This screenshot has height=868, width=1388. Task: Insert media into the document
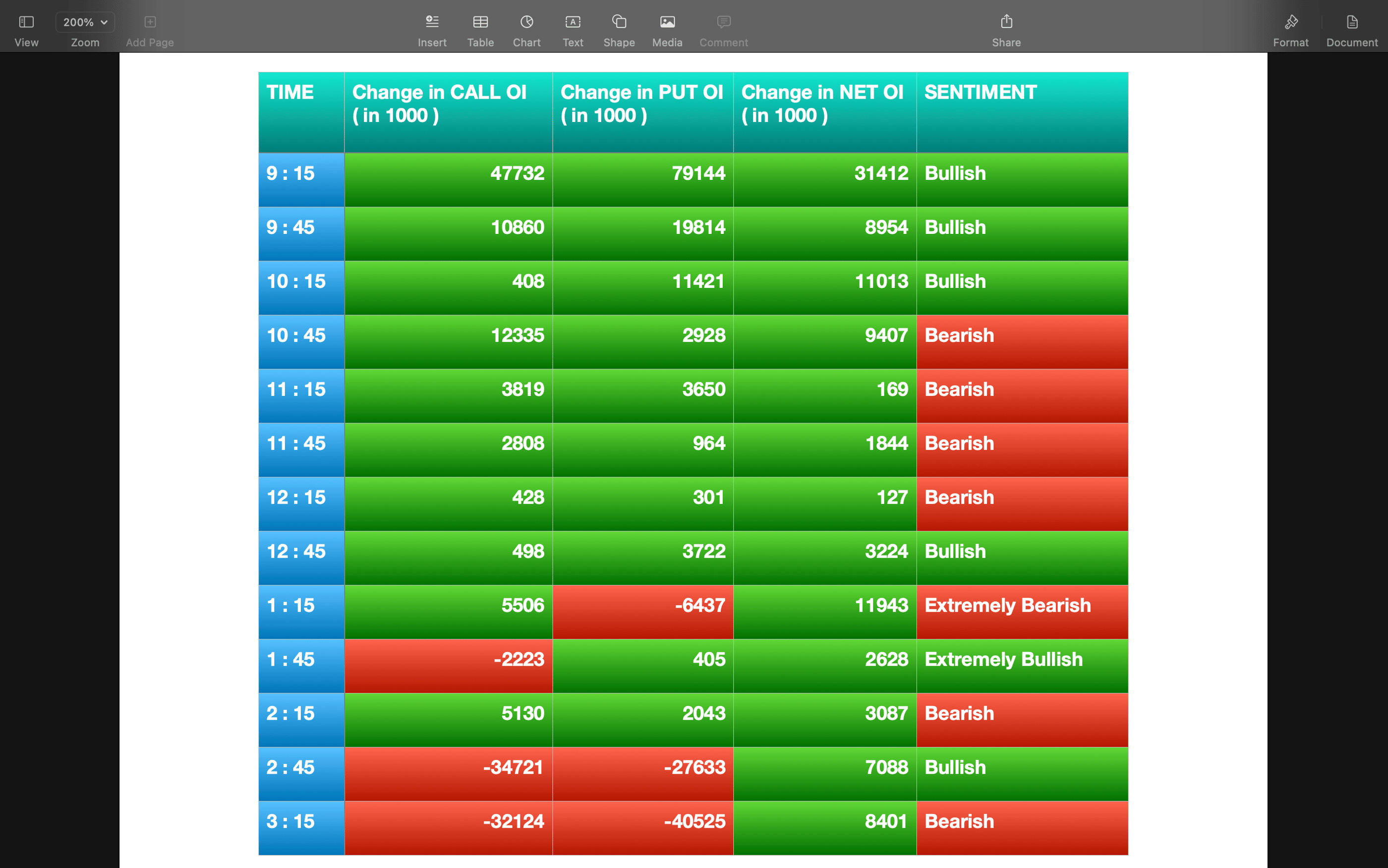[x=666, y=27]
